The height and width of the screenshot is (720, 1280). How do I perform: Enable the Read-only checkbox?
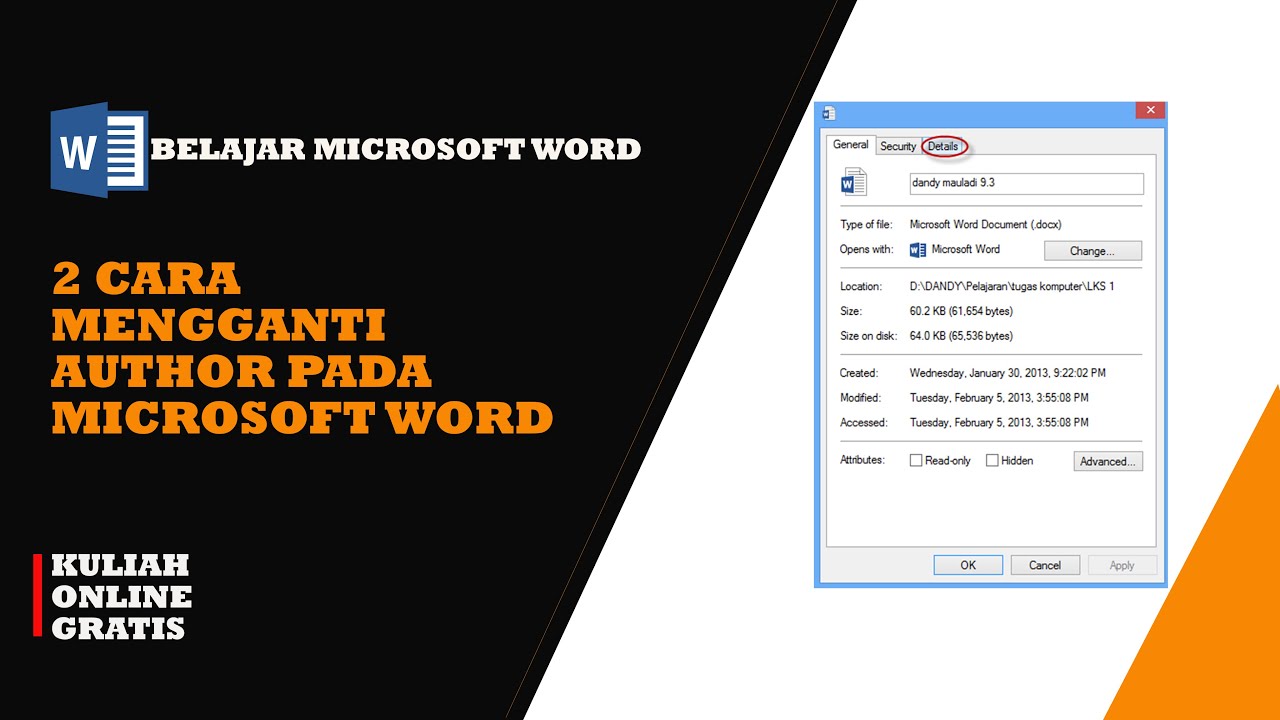click(x=915, y=461)
